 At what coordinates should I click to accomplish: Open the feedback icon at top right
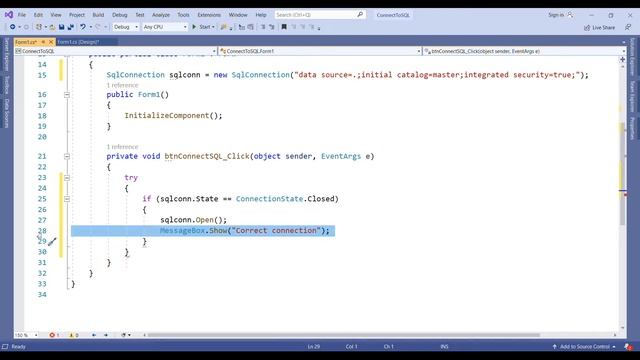click(x=628, y=27)
